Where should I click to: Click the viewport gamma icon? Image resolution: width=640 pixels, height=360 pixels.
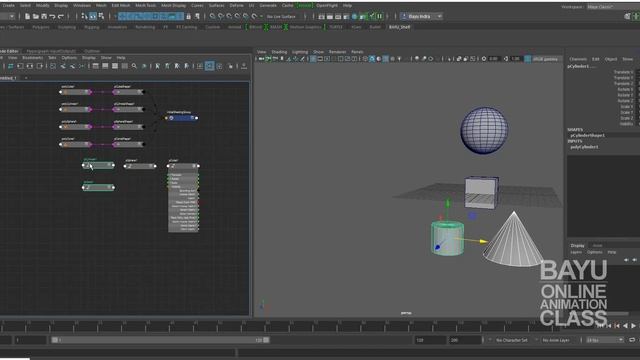pos(506,59)
